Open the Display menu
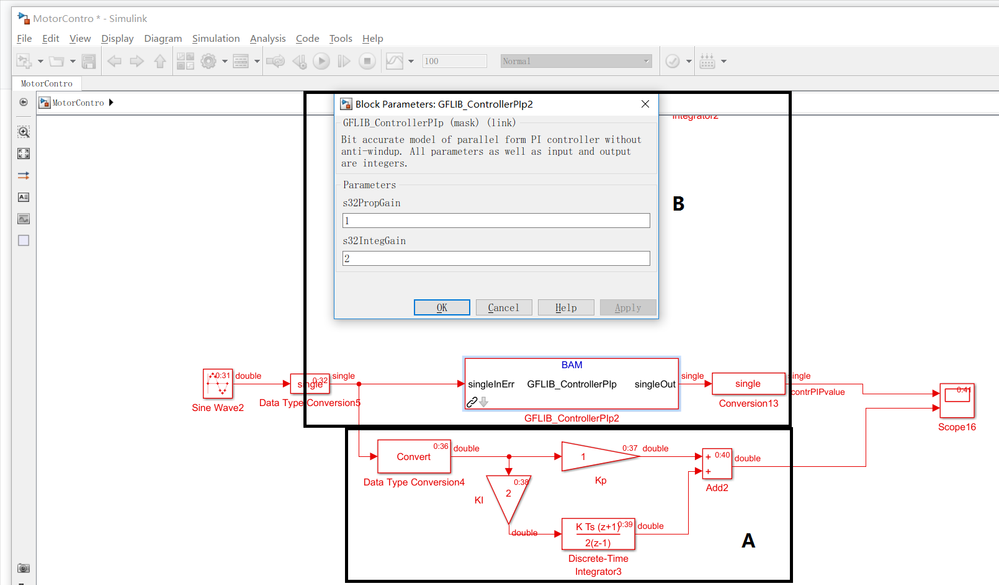The image size is (999, 585). click(x=117, y=38)
